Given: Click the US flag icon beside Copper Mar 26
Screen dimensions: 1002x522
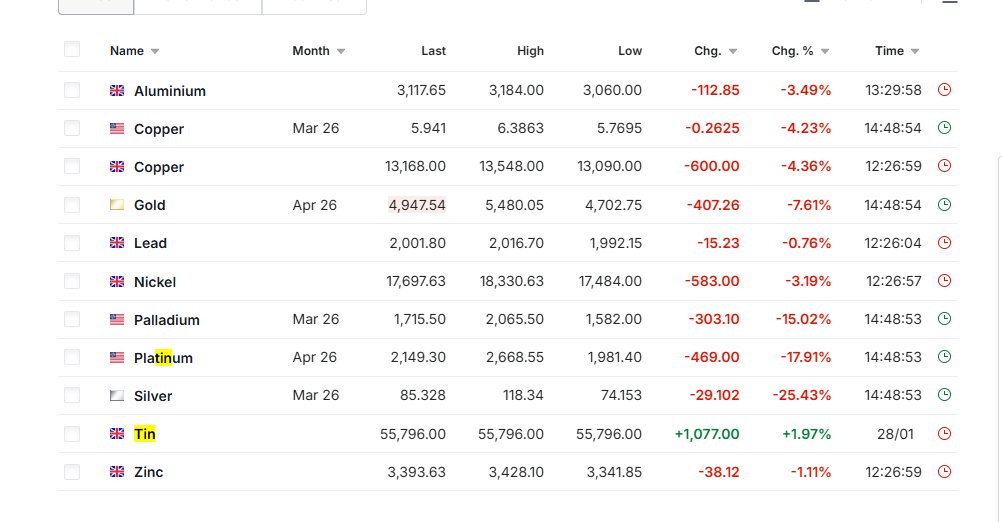Looking at the screenshot, I should click(117, 128).
